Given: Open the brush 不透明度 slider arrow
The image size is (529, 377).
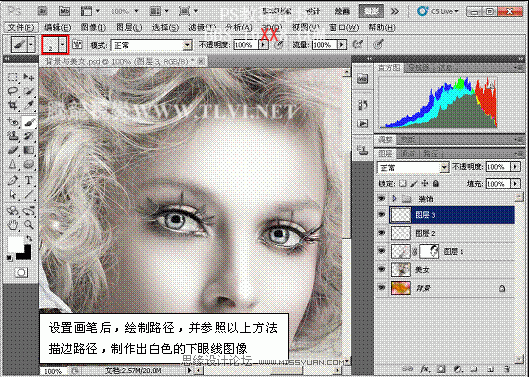Looking at the screenshot, I should click(263, 45).
